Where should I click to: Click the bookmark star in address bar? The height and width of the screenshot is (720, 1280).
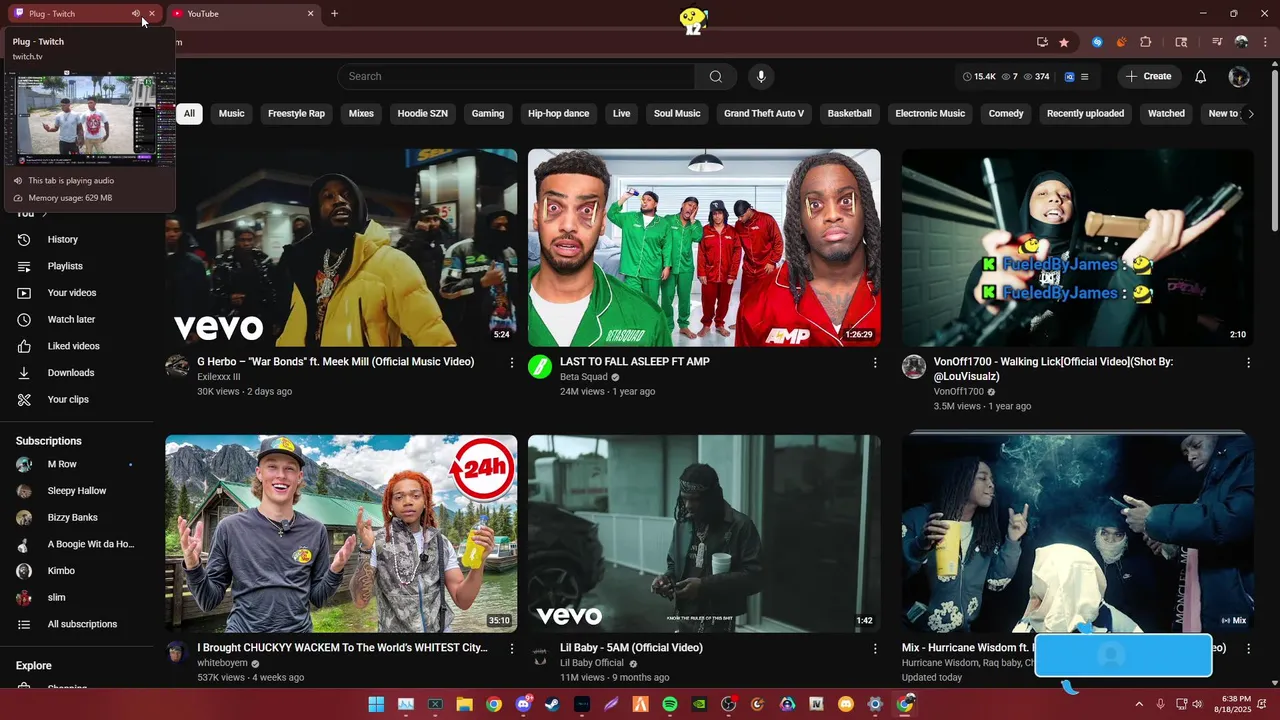1064,42
